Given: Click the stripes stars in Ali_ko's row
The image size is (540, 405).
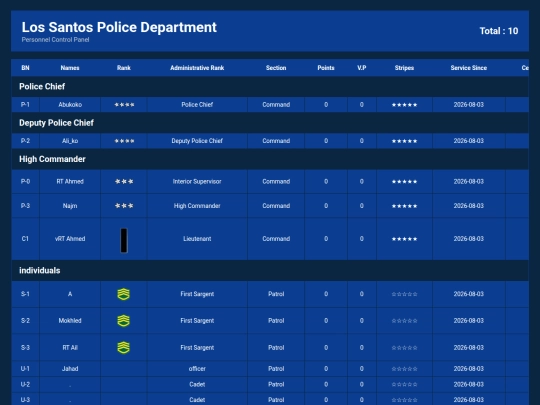Looking at the screenshot, I should tap(404, 141).
